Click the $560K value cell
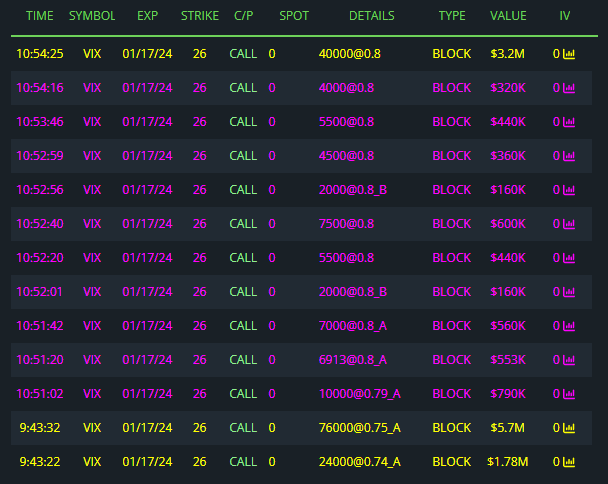 (x=508, y=326)
